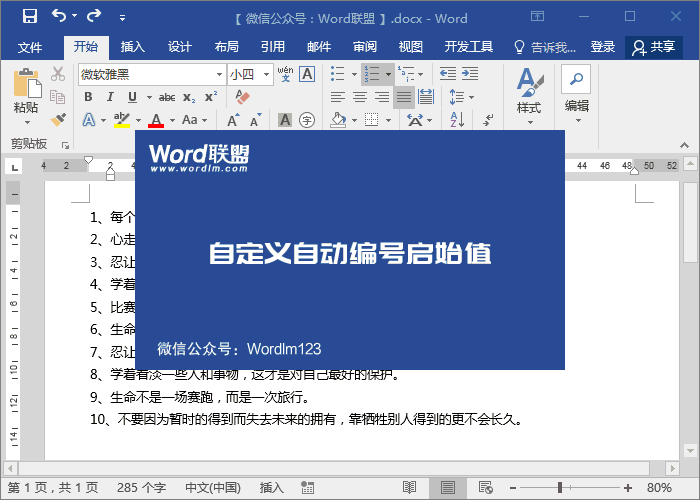Decrease indent icon
The width and height of the screenshot is (700, 500).
pyautogui.click(x=448, y=74)
